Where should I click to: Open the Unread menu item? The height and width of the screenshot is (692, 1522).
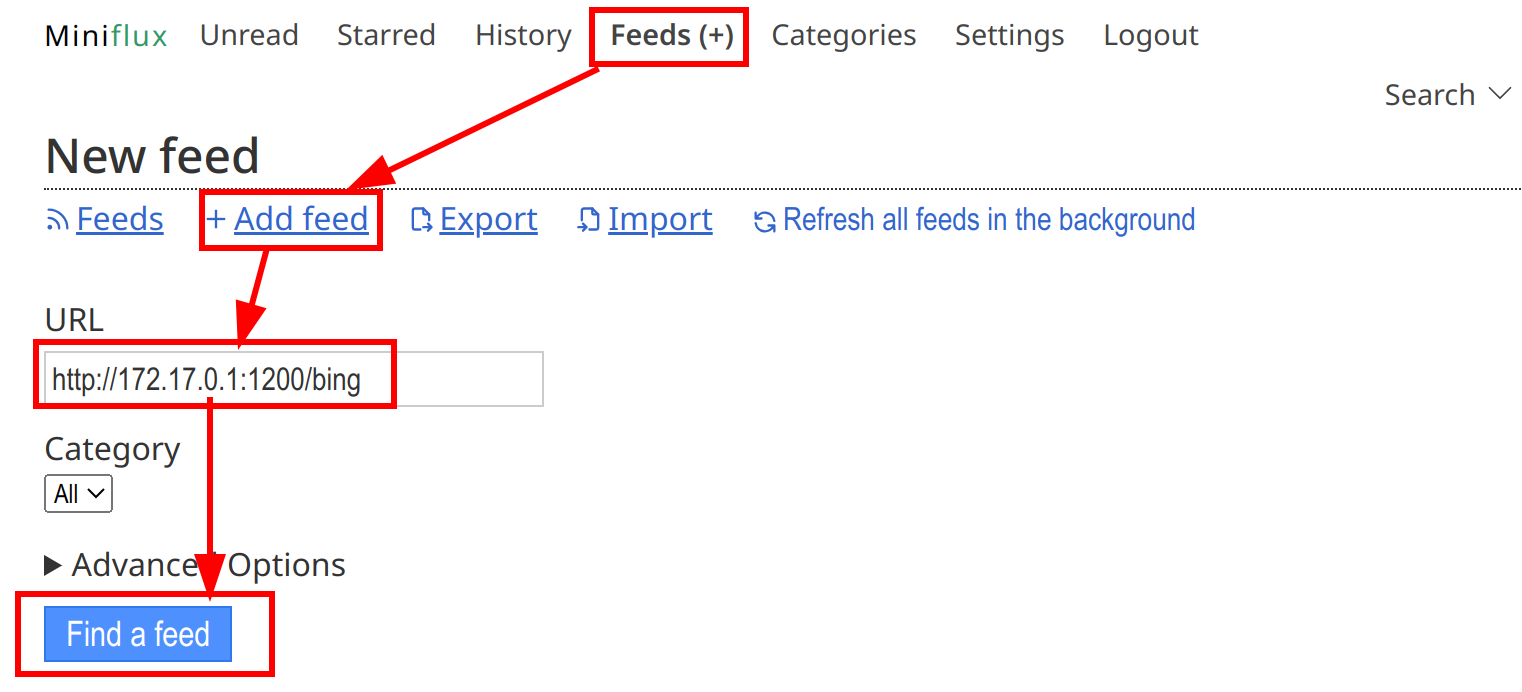point(249,36)
